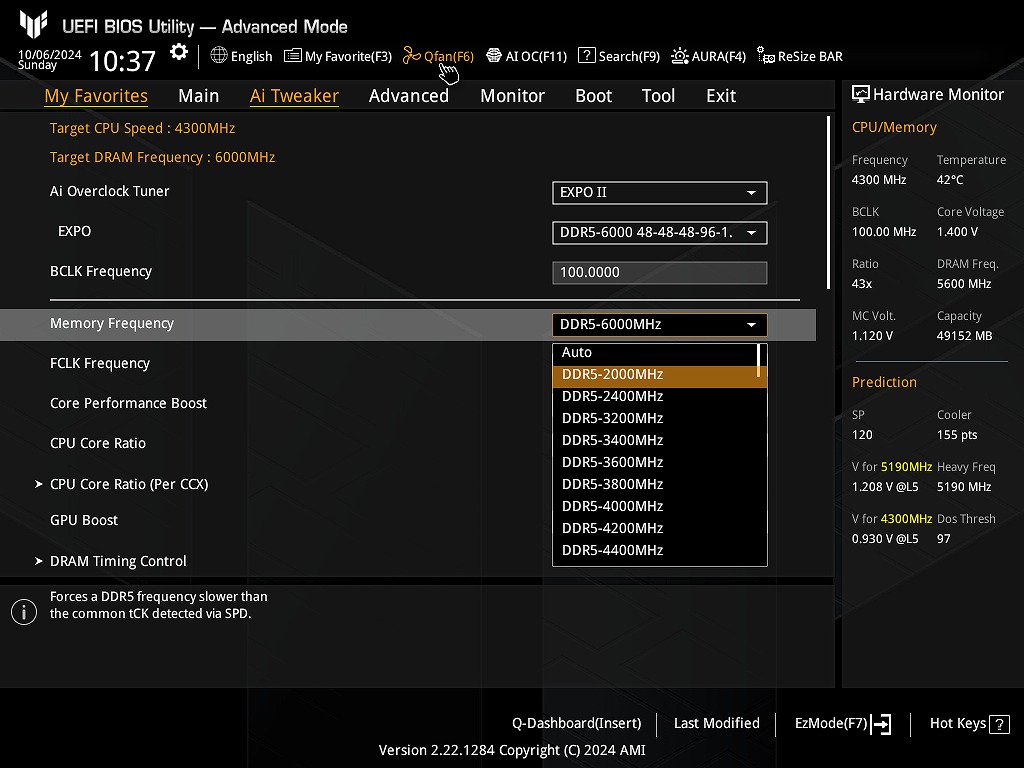Switch to Main tab
1024x768 pixels.
click(x=199, y=96)
